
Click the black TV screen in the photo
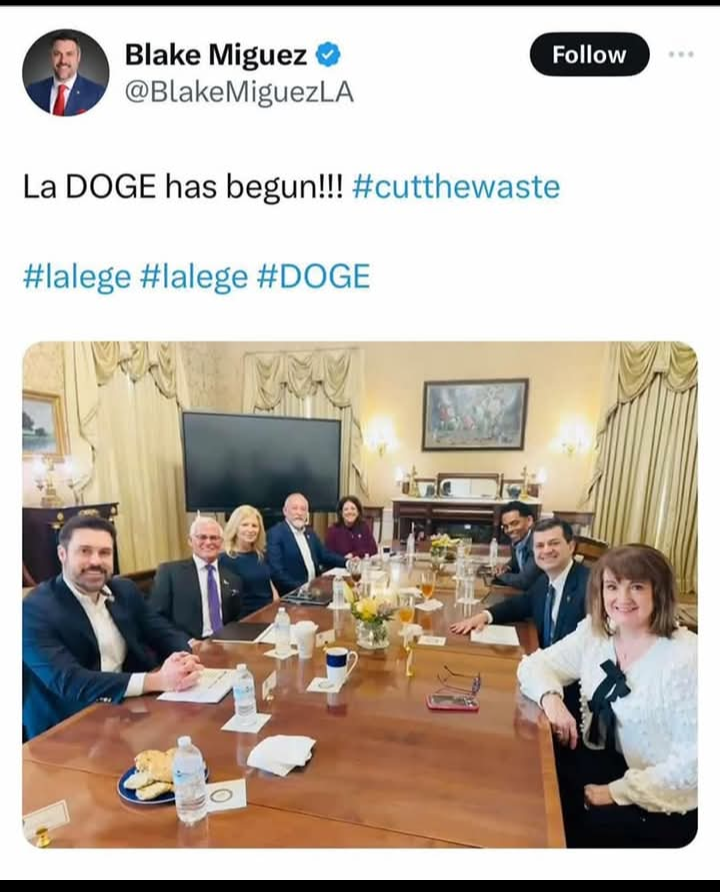coord(262,461)
